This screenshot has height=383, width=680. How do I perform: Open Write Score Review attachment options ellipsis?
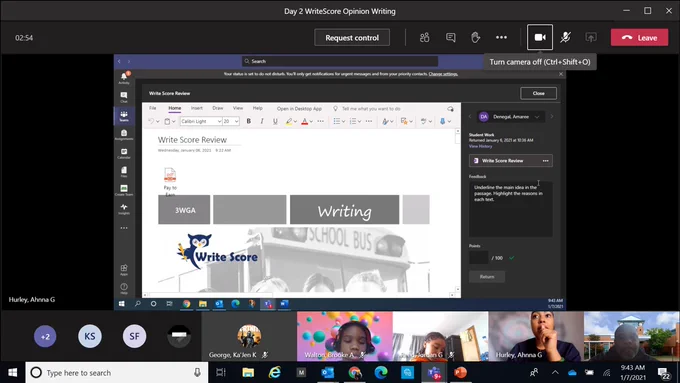(x=546, y=161)
